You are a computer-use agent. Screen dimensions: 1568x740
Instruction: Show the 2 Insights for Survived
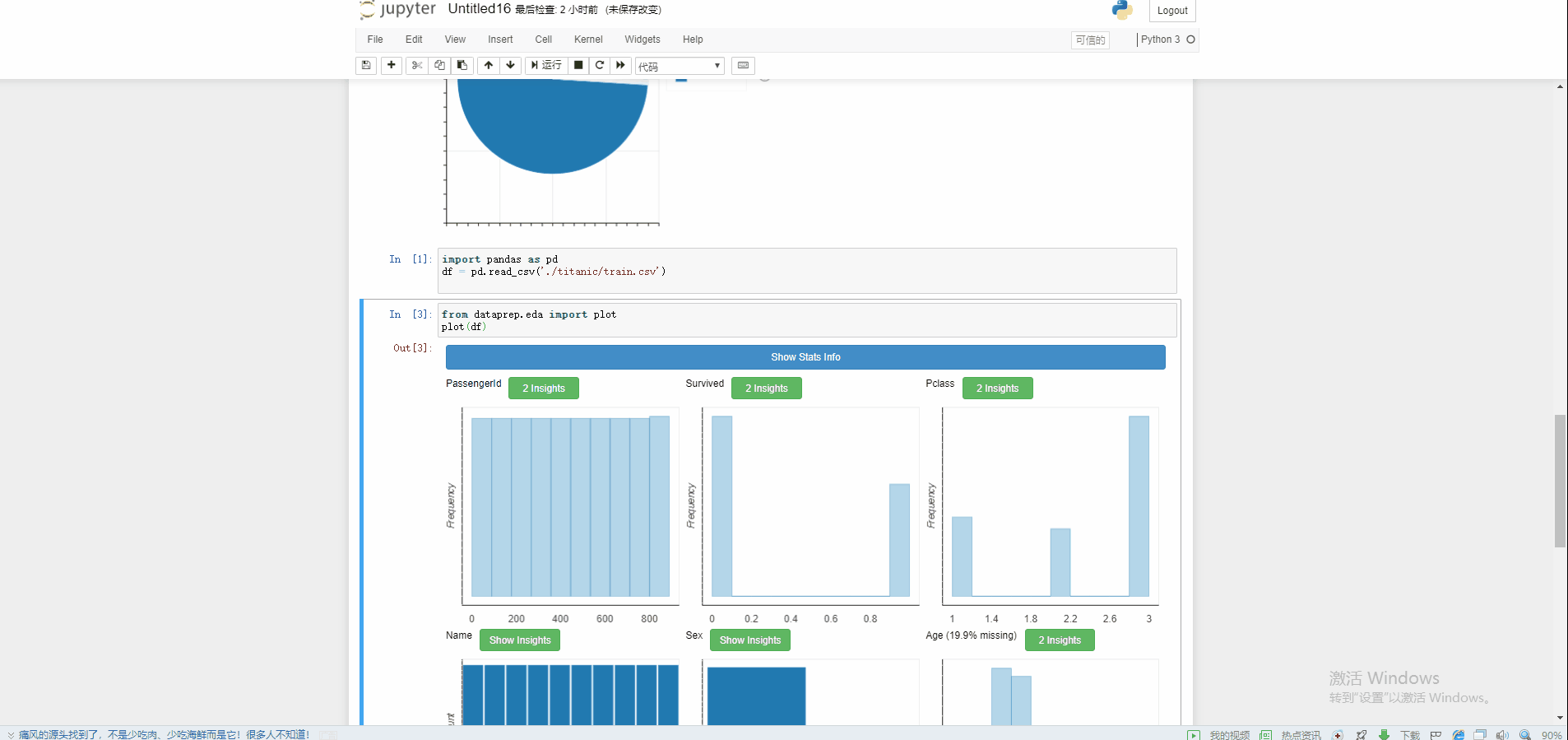767,389
